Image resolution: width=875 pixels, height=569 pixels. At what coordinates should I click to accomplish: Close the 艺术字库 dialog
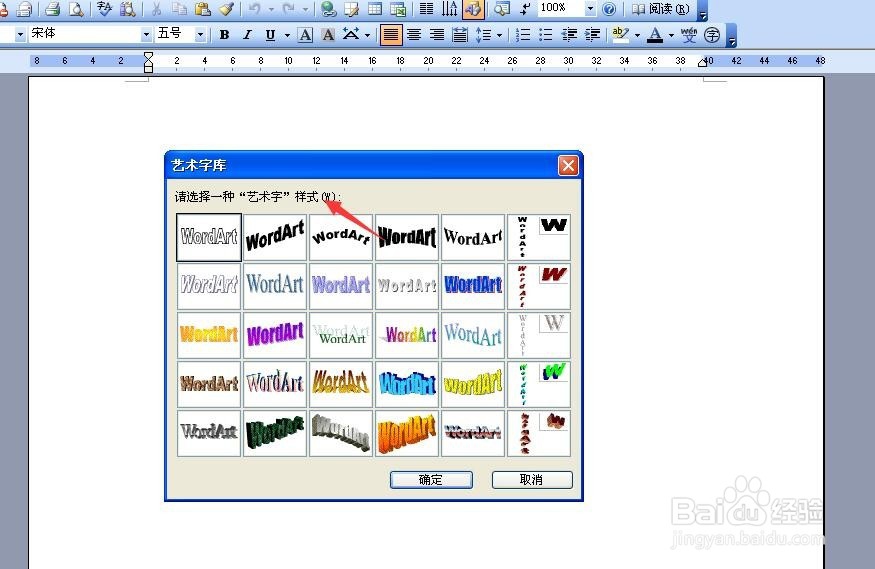(568, 165)
